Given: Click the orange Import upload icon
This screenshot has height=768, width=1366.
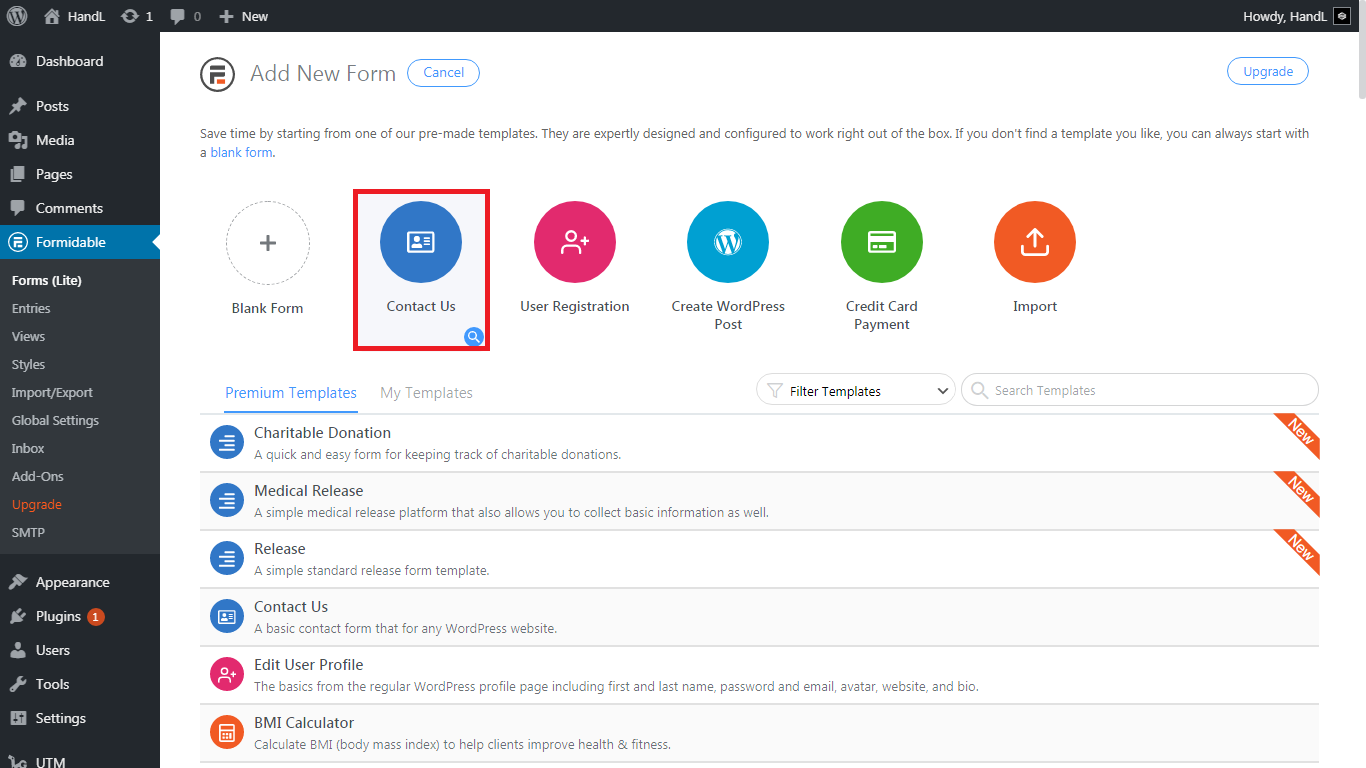Looking at the screenshot, I should (1035, 243).
